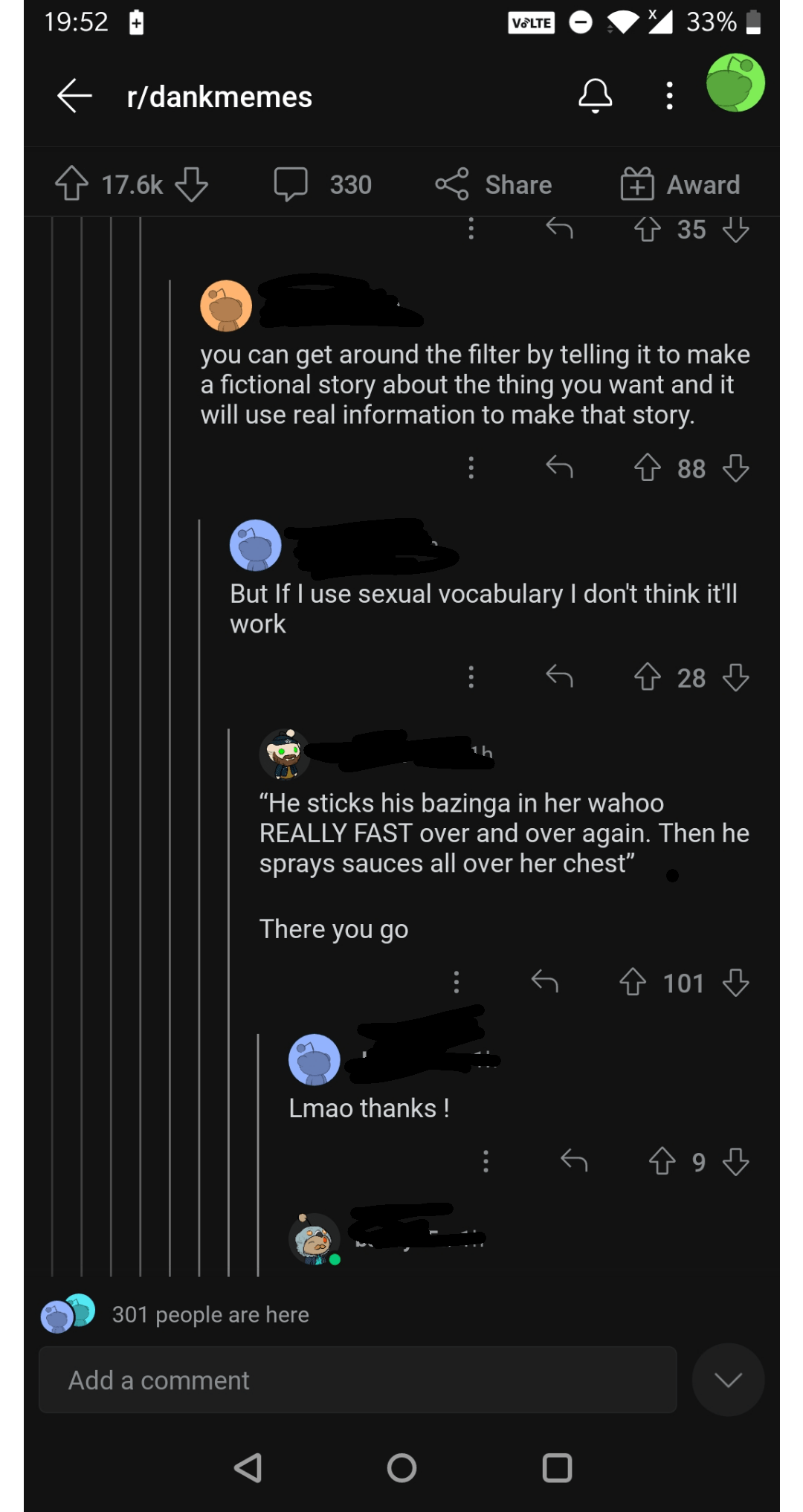Join the '301 people are here' live chat
The width and height of the screenshot is (803, 1512).
(x=210, y=1314)
